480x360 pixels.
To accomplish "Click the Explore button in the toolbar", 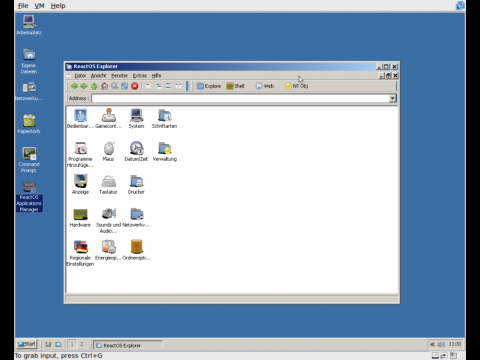I will [x=209, y=86].
